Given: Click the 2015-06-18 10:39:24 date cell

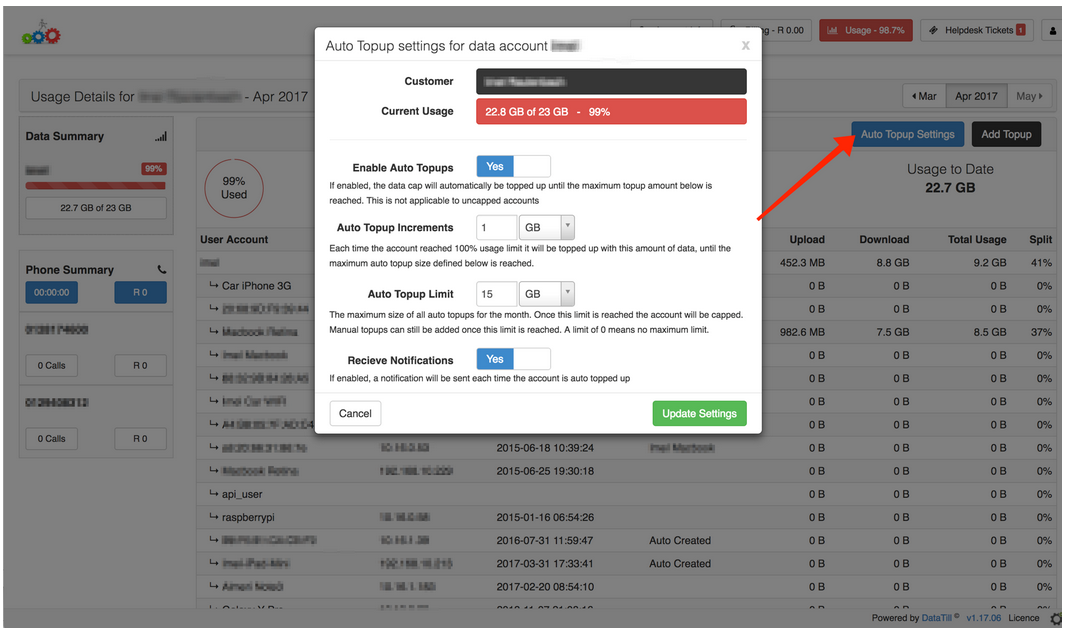Looking at the screenshot, I should [545, 448].
